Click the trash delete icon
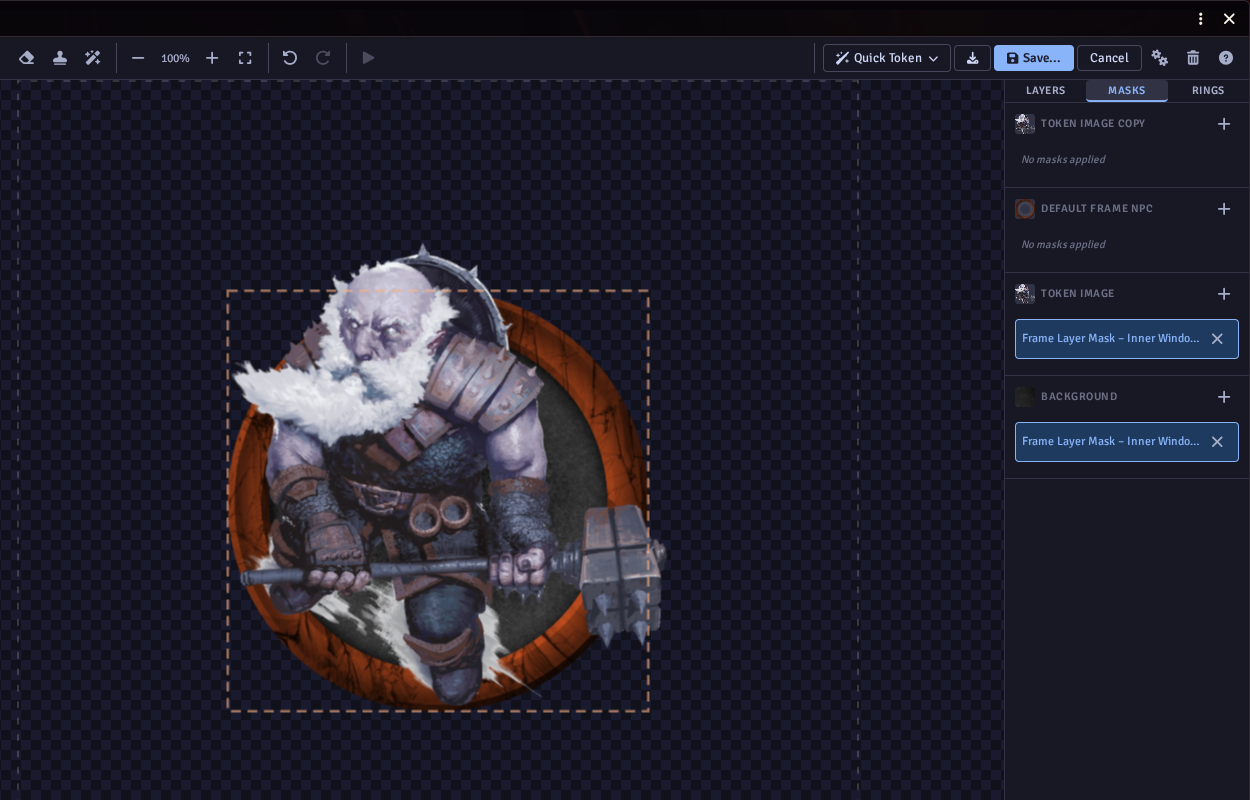The image size is (1250, 800). click(x=1193, y=58)
